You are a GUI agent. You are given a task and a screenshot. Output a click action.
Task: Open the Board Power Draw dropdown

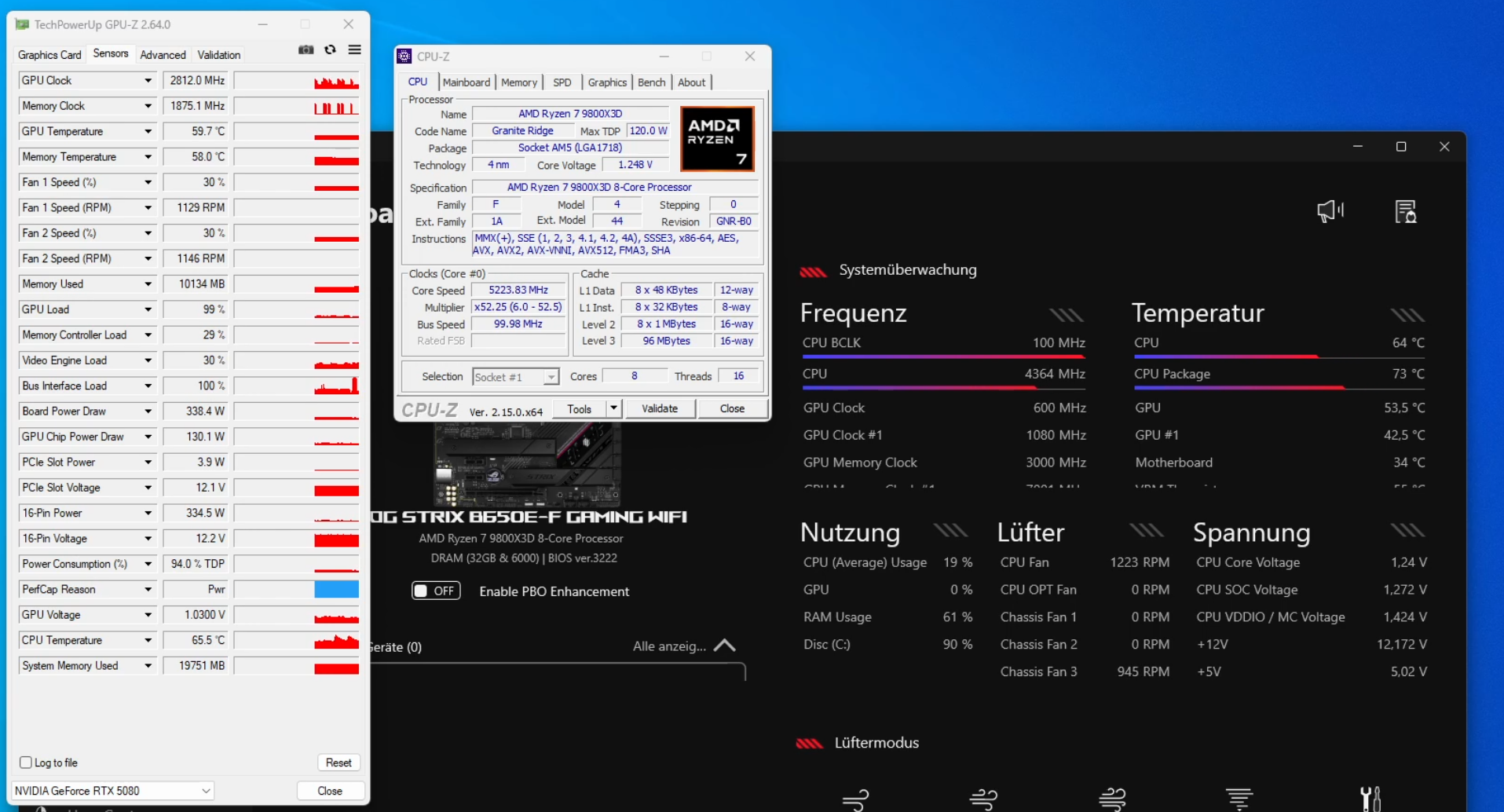148,411
